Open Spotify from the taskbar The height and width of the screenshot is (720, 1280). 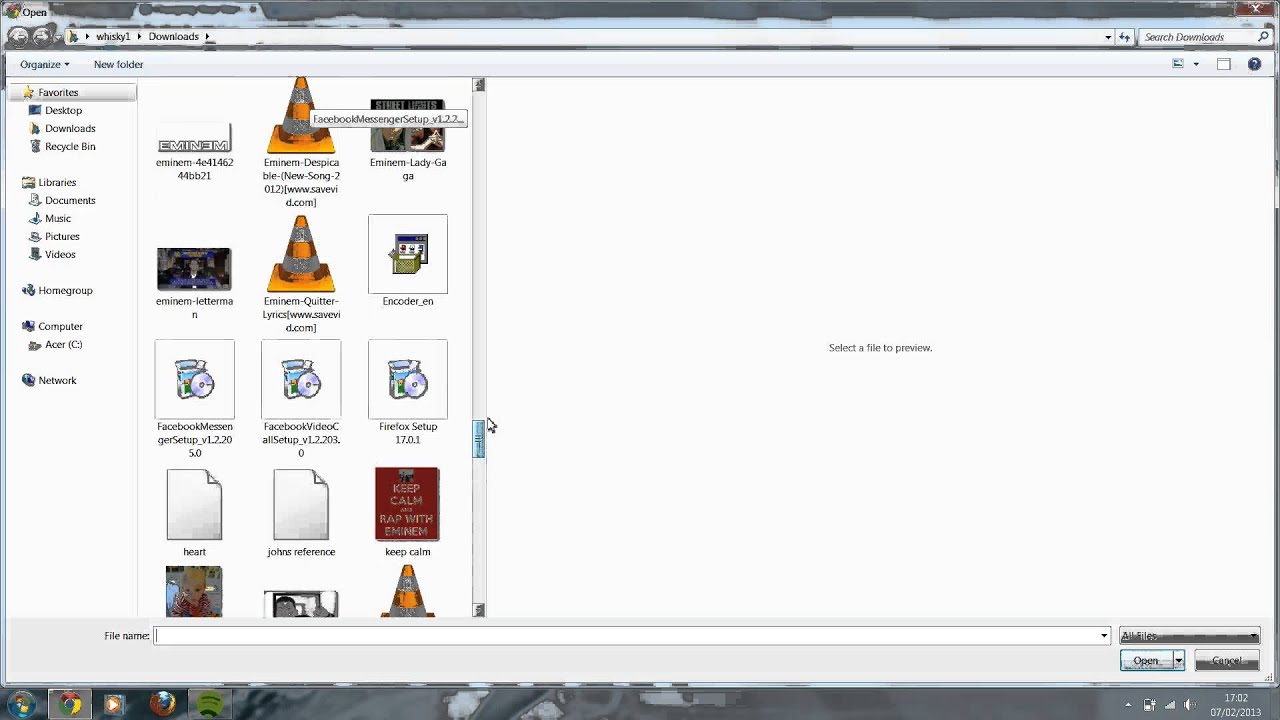point(209,704)
